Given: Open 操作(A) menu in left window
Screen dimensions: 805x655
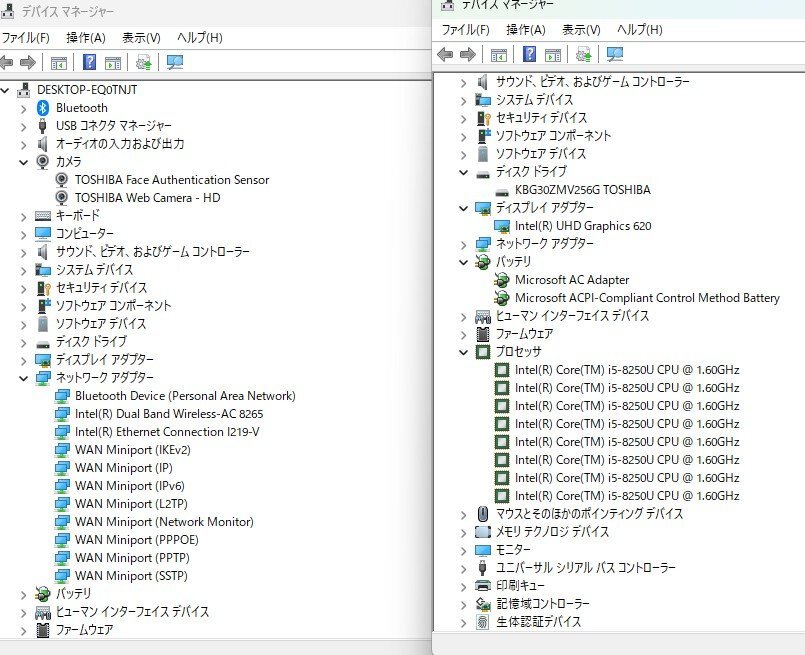Looking at the screenshot, I should pyautogui.click(x=86, y=37).
